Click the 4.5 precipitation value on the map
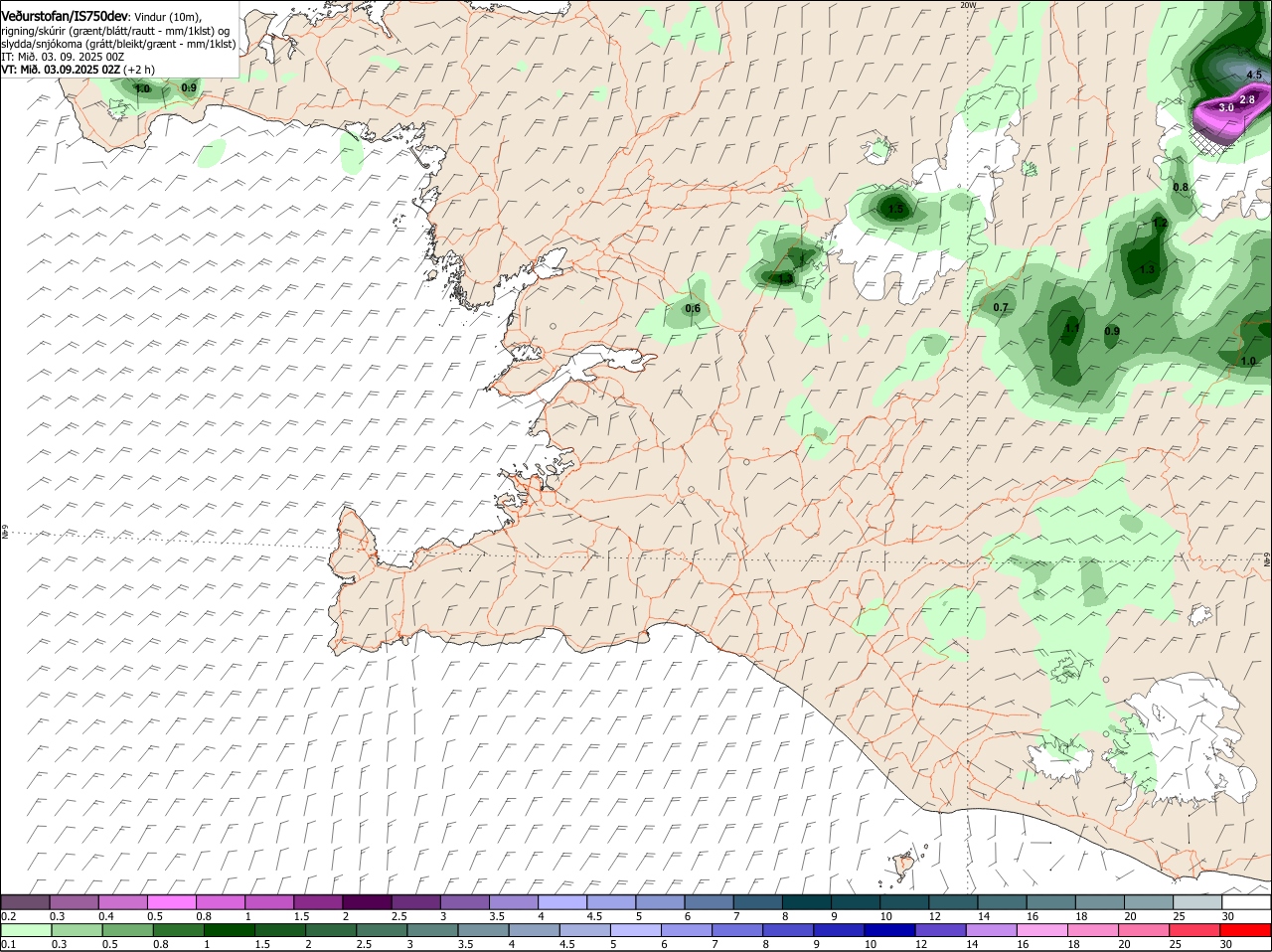Screen dimensions: 1272x952 pyautogui.click(x=1253, y=75)
